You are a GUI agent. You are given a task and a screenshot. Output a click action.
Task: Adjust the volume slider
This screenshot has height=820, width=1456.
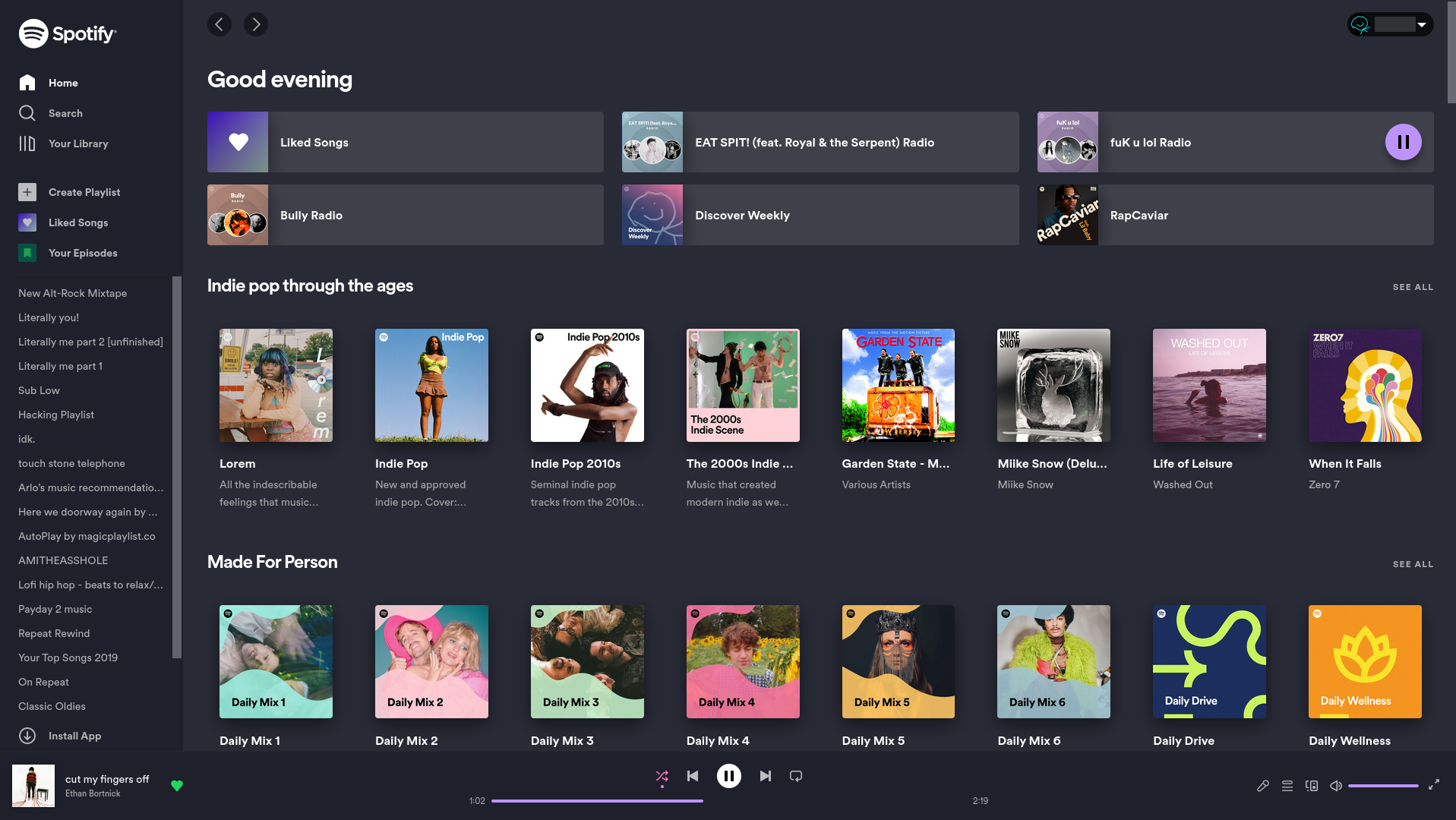click(x=1382, y=786)
